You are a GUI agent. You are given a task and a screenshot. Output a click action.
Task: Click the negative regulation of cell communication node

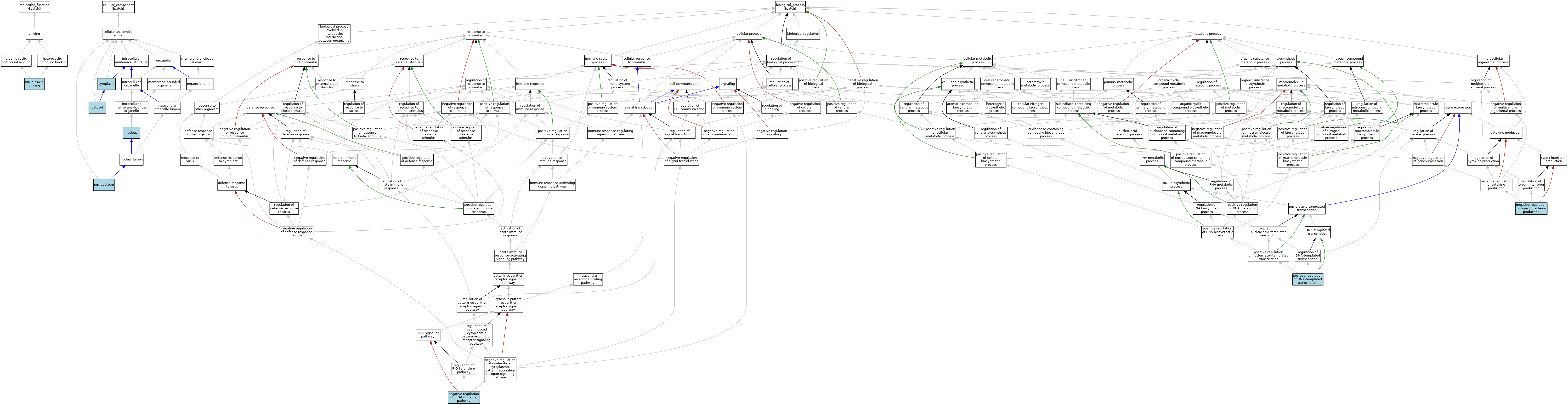click(719, 132)
